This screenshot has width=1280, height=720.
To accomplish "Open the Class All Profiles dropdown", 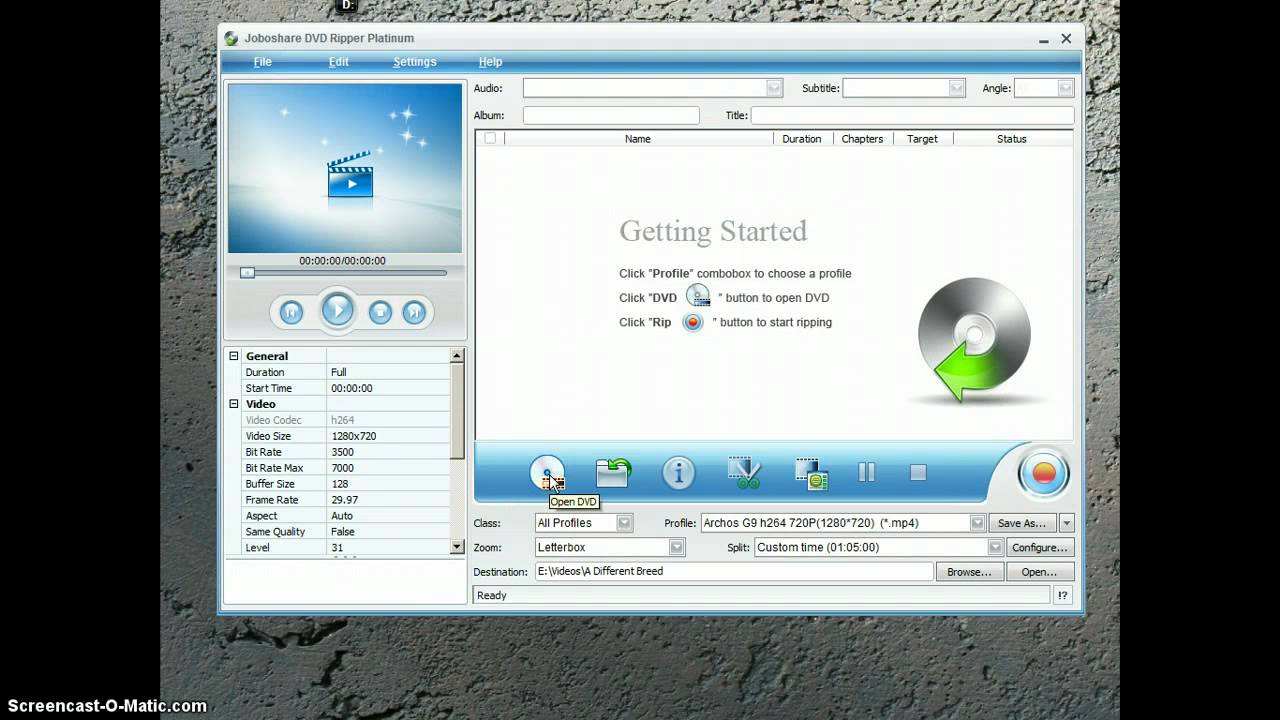I will (x=624, y=523).
